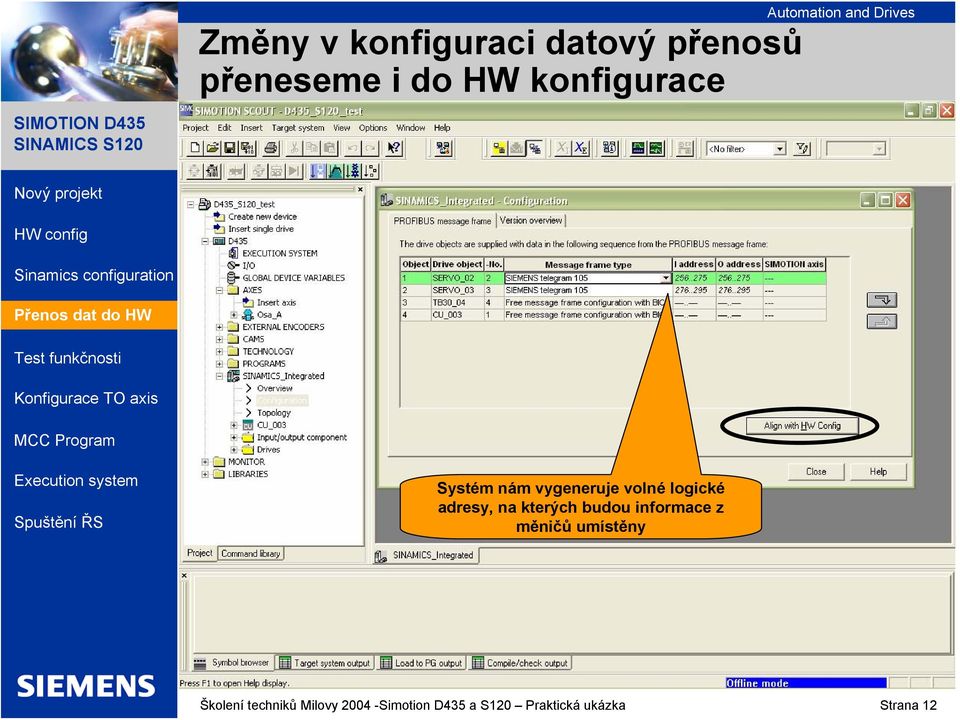Click Insert axis in tree

coord(276,302)
